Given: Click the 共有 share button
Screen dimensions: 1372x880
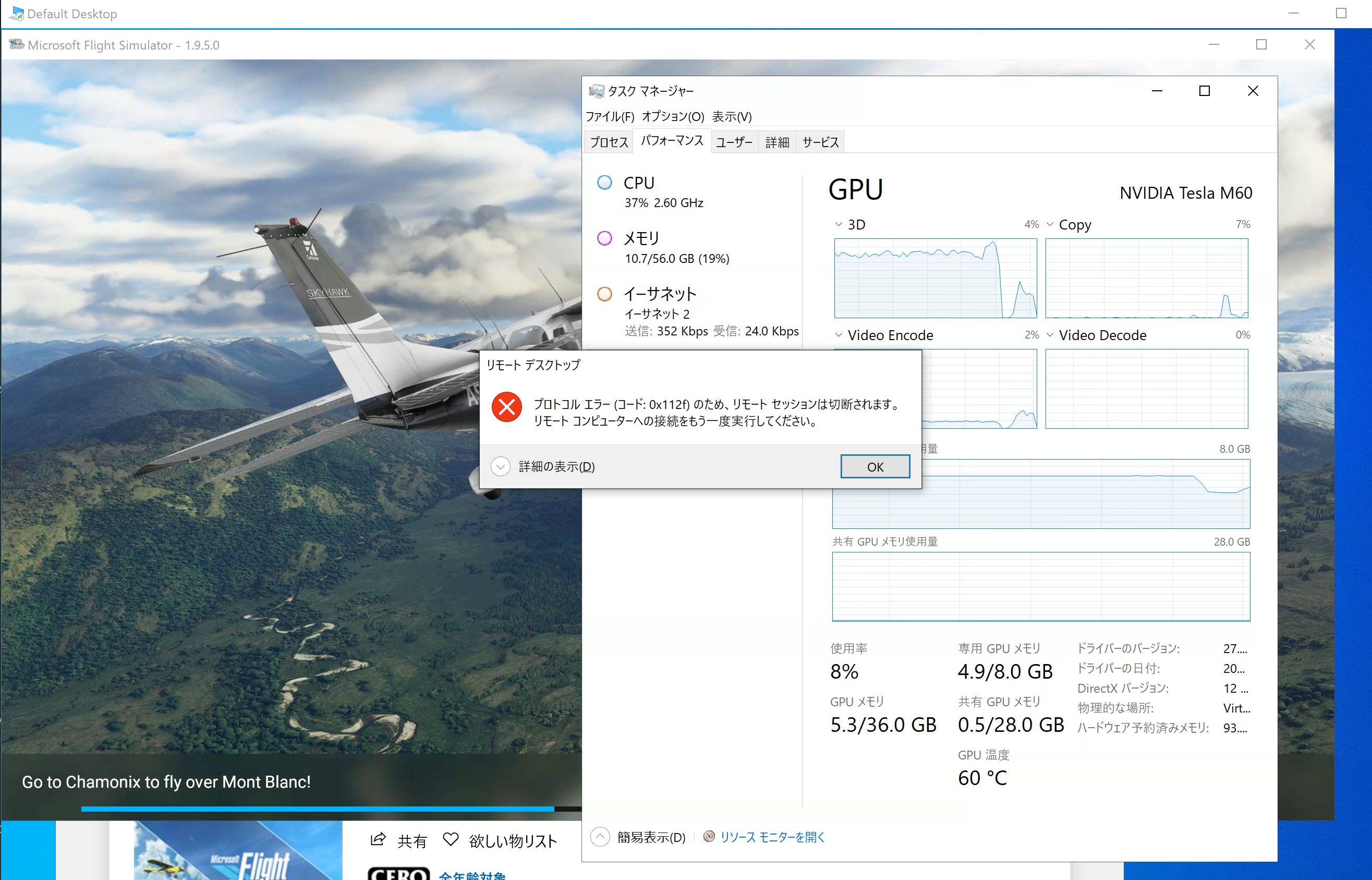Looking at the screenshot, I should (x=399, y=840).
